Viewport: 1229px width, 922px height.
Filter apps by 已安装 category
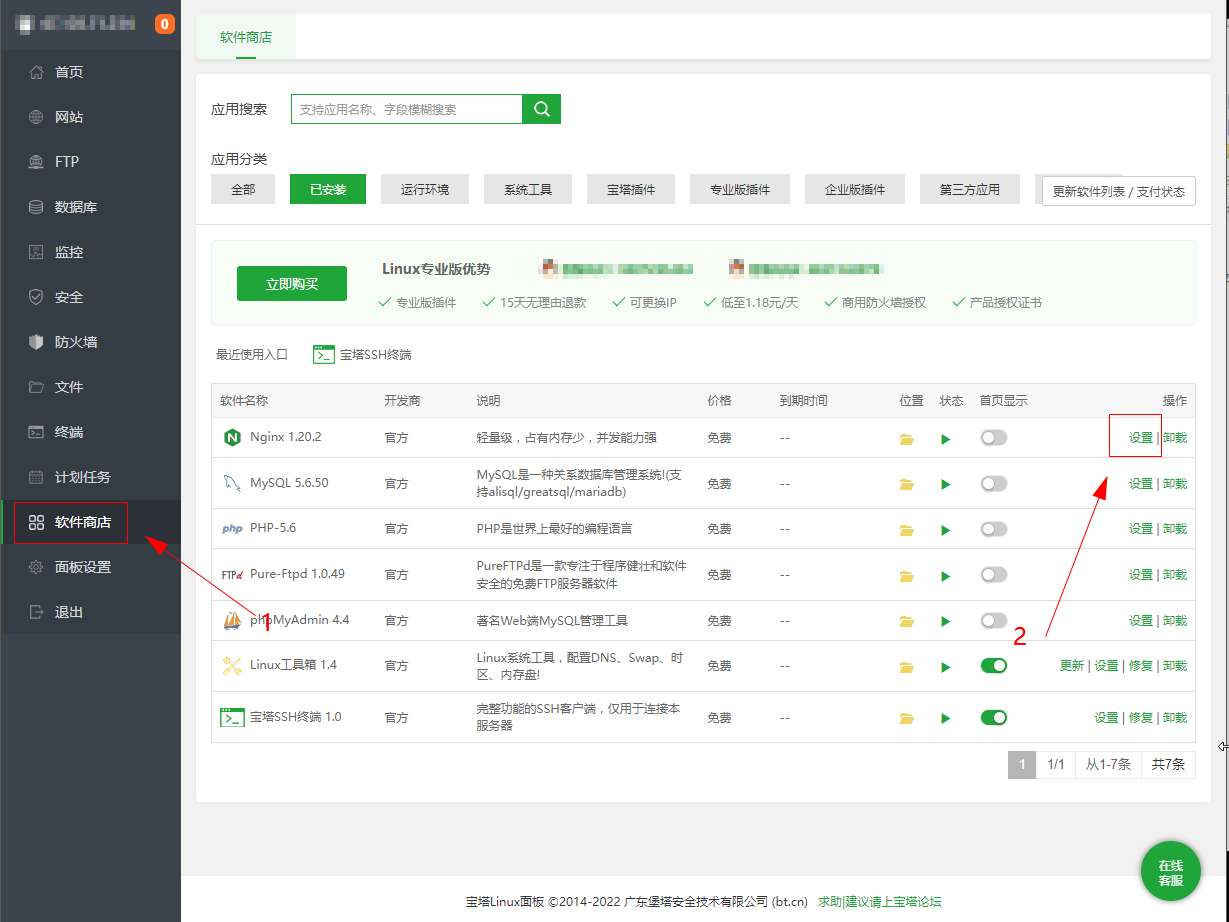pyautogui.click(x=328, y=189)
